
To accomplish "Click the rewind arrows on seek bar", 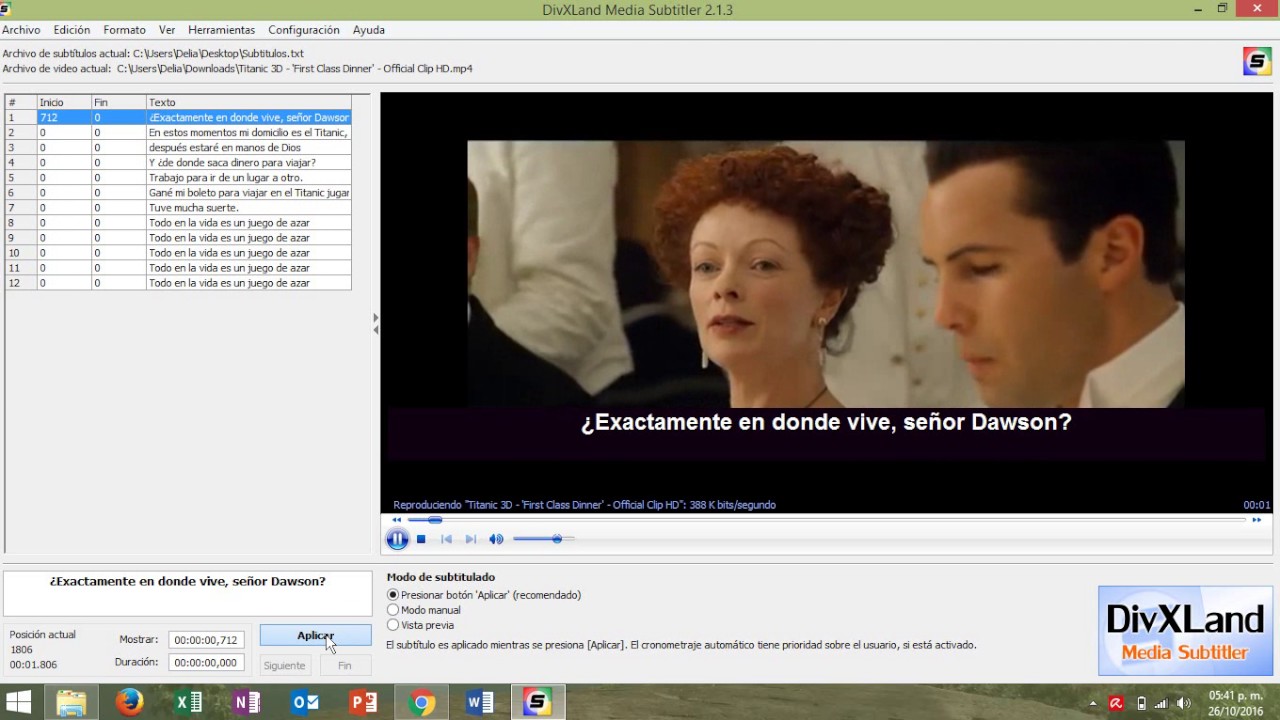I will 397,520.
